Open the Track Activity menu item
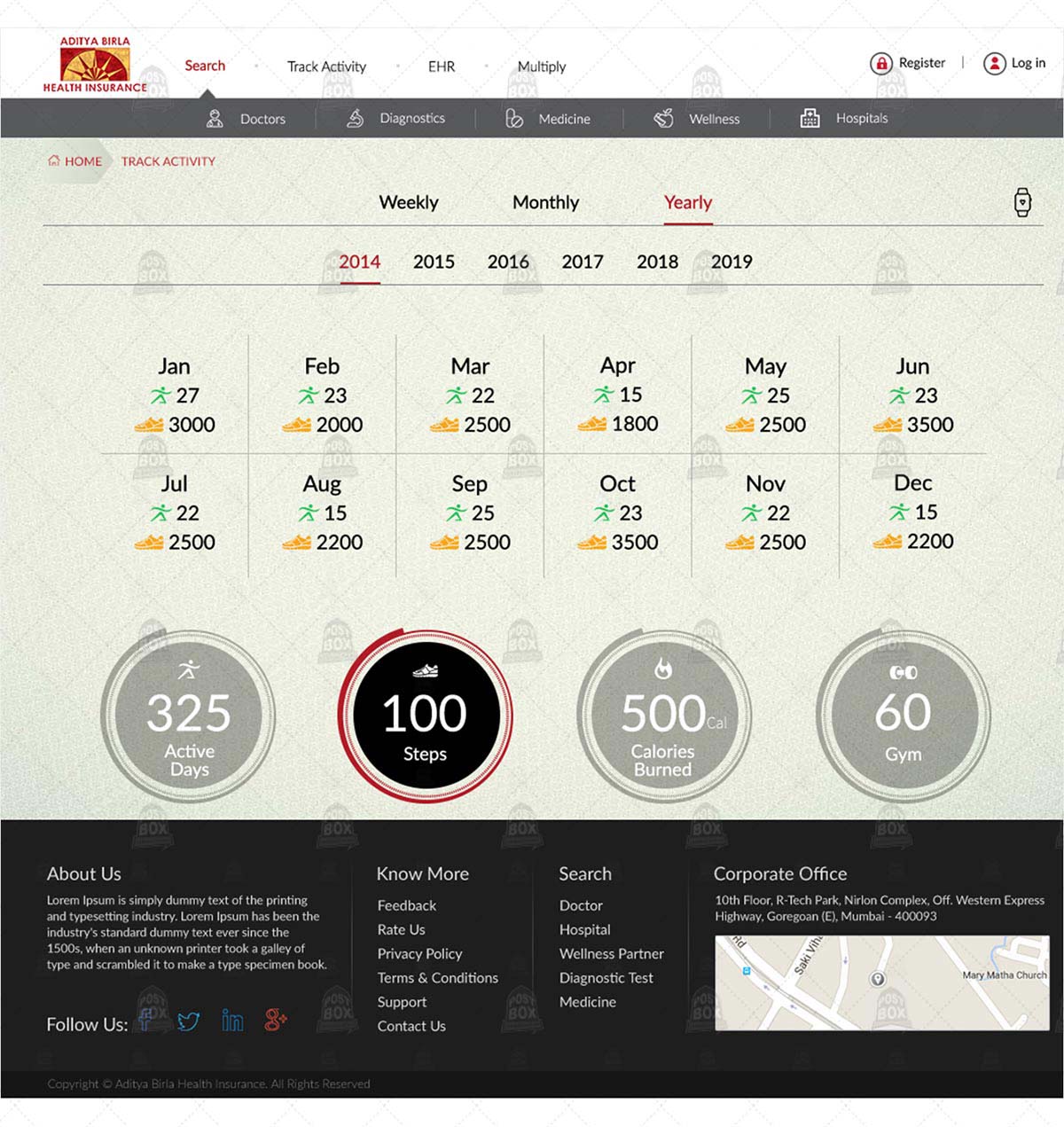 coord(326,66)
